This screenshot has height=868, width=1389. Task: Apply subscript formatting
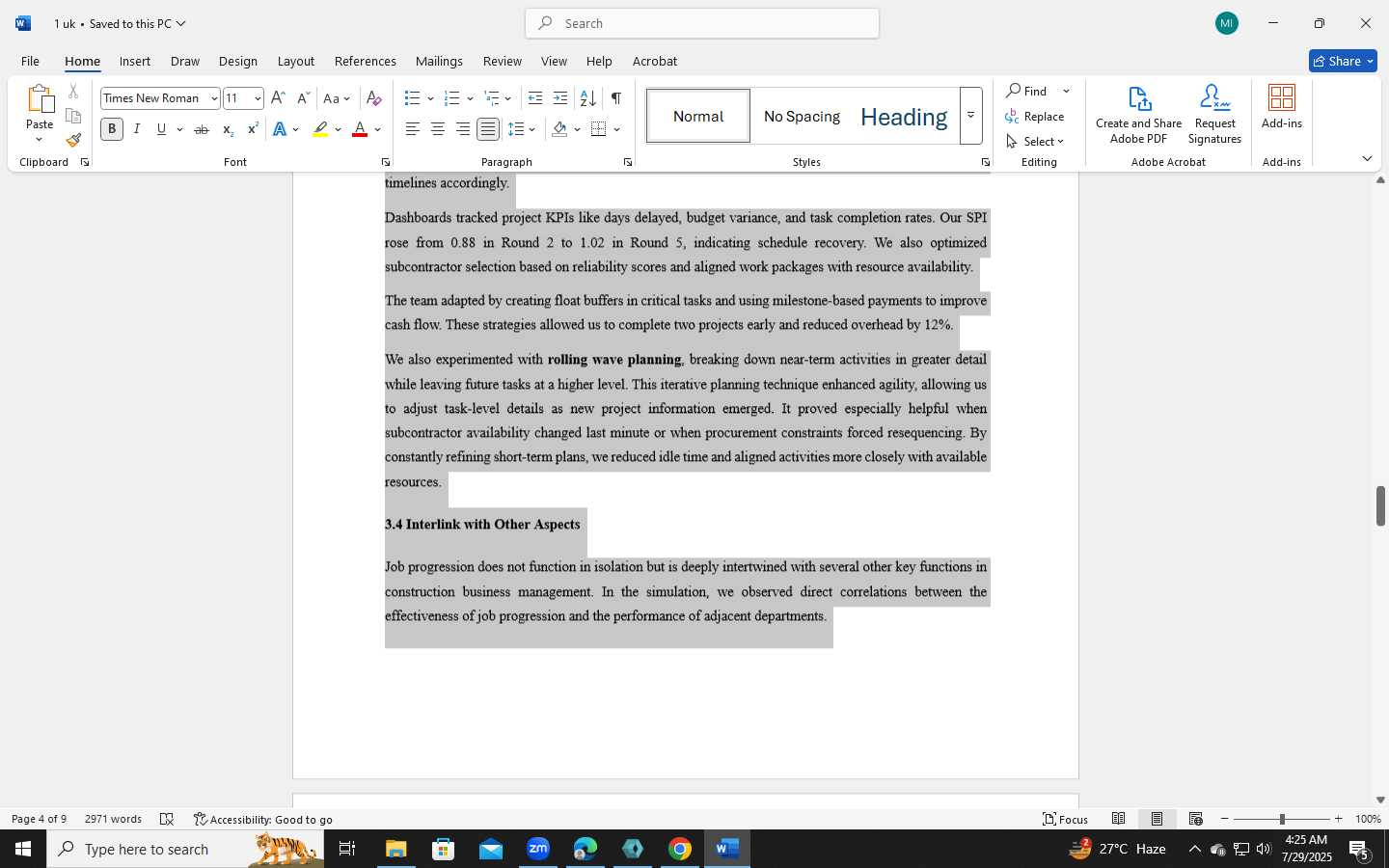pos(228,129)
